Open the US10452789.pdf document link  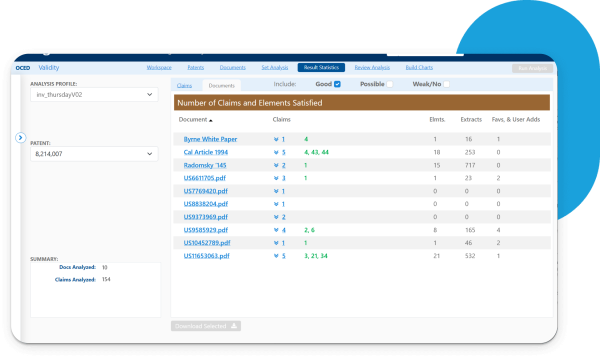click(207, 243)
